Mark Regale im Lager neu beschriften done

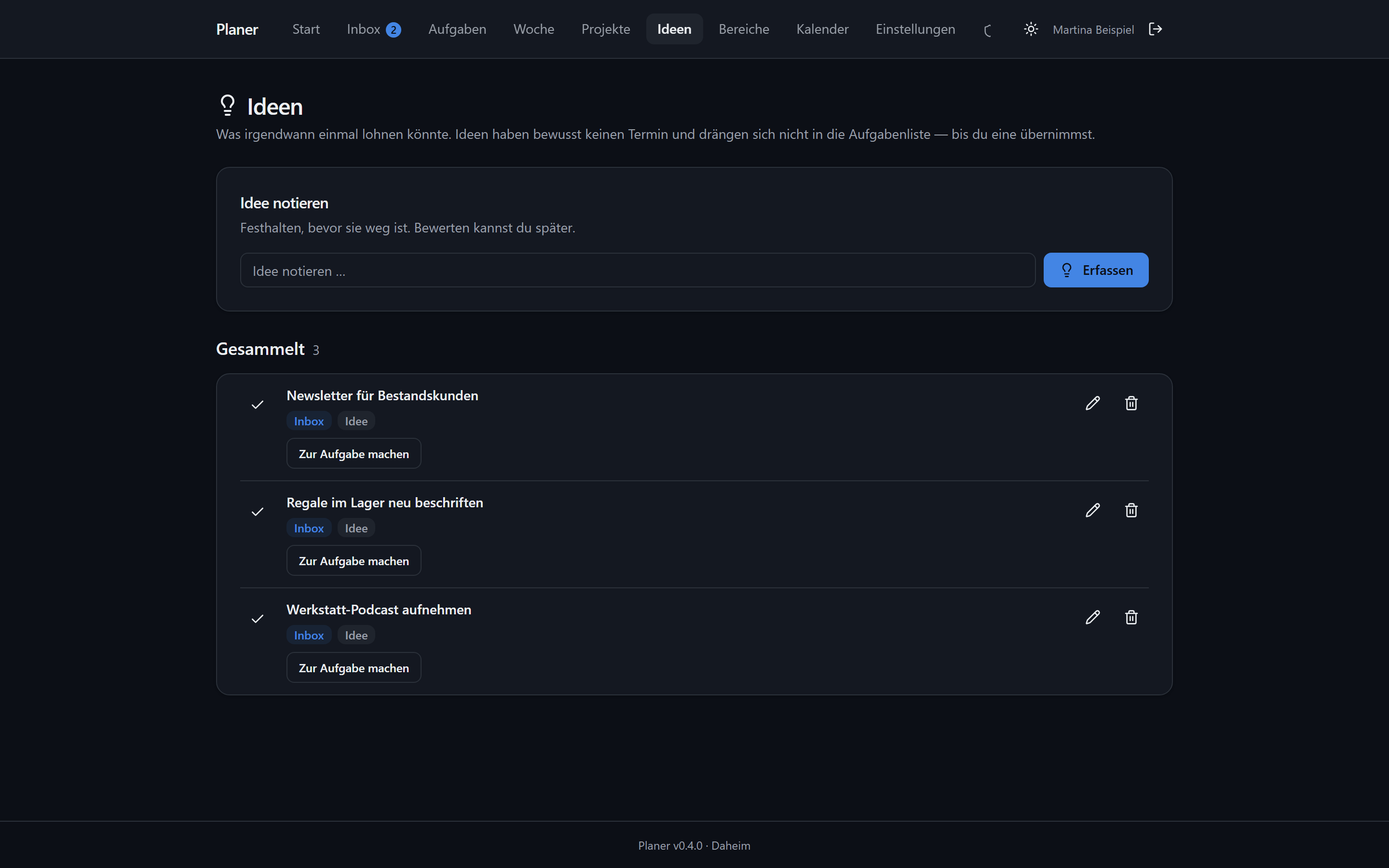257,512
